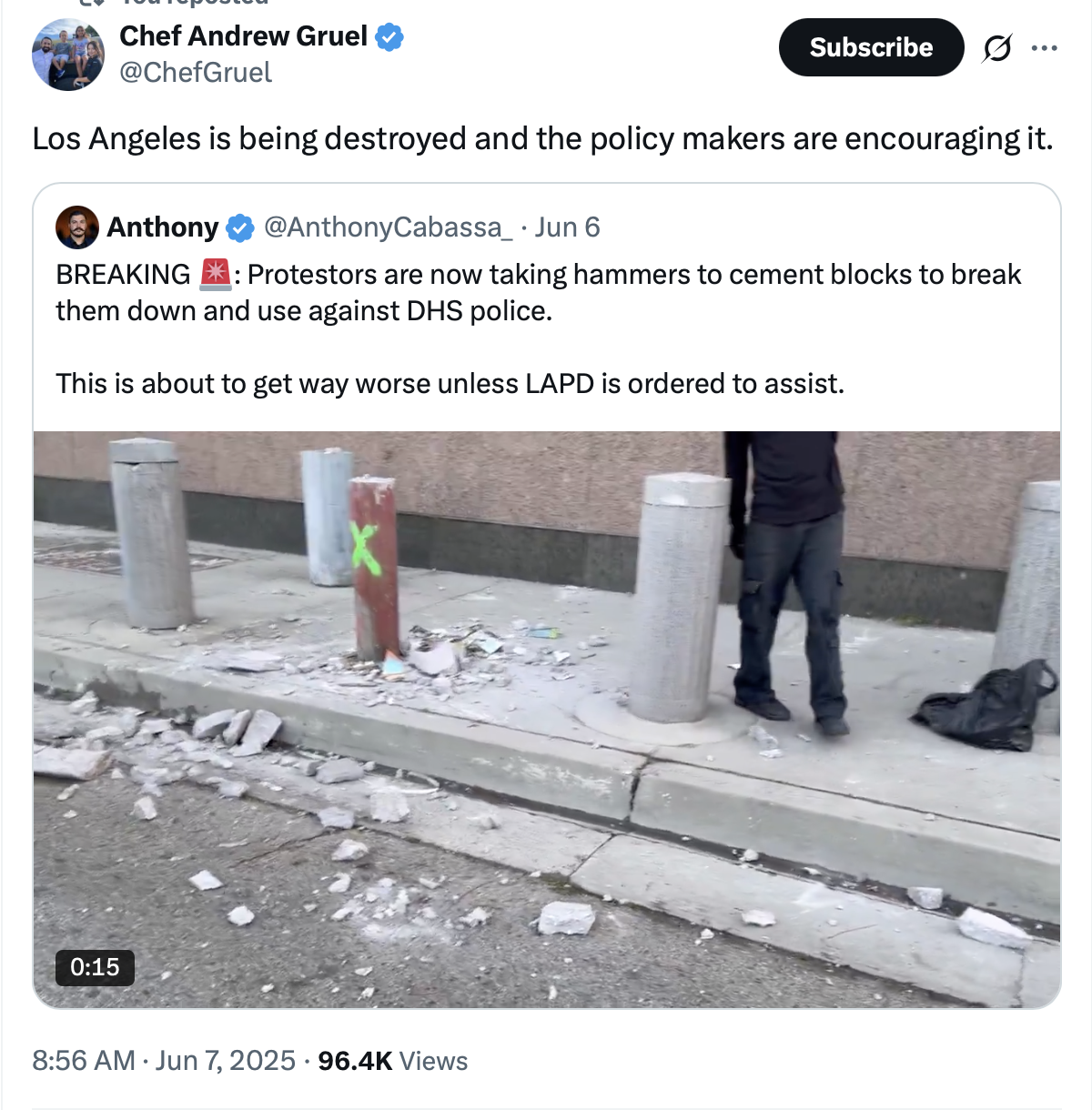Open the quoted post's Jun 6 date

coord(567,227)
